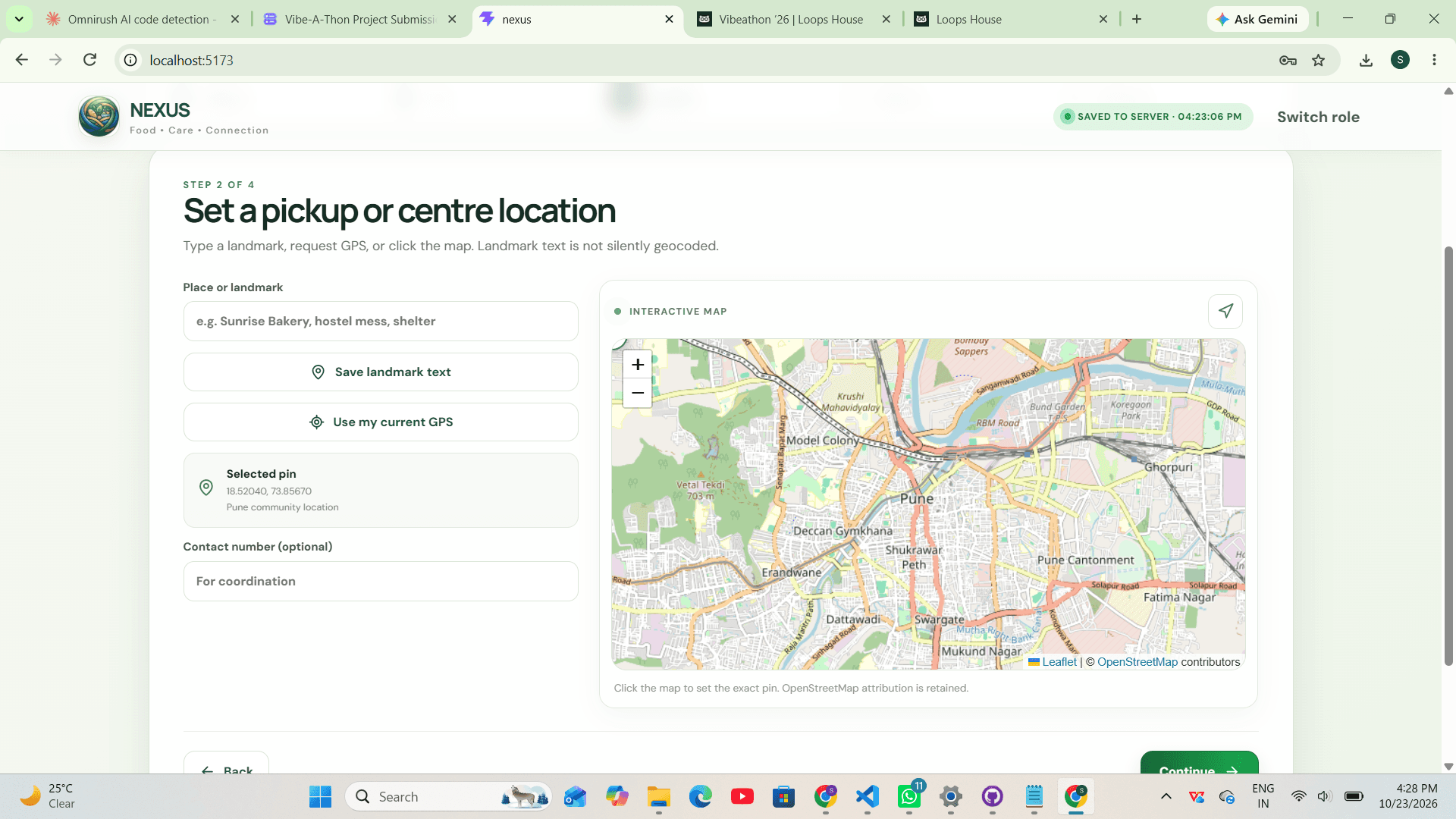Open GitHub Desktop in taskbar
The image size is (1456, 819).
pyautogui.click(x=993, y=796)
